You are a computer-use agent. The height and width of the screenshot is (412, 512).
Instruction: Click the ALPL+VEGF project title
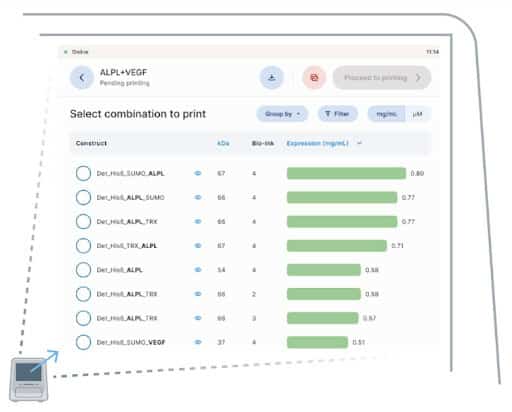pos(123,72)
